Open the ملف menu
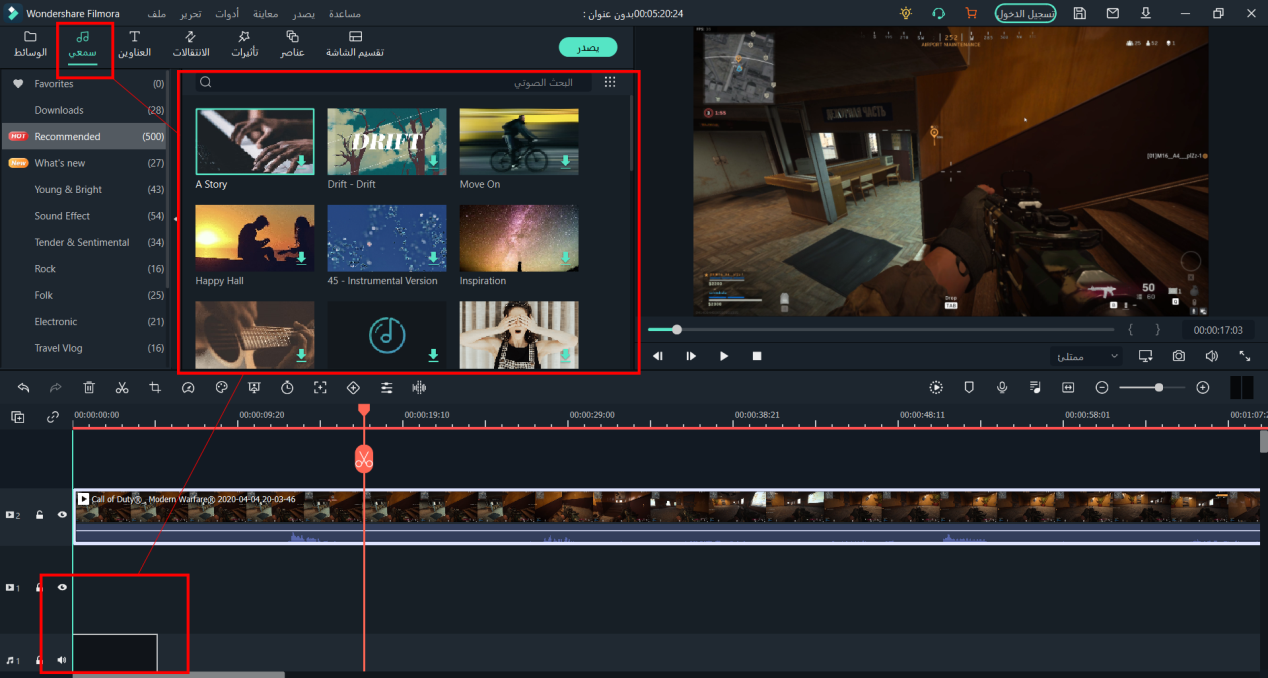Viewport: 1268px width, 678px height. (x=157, y=14)
